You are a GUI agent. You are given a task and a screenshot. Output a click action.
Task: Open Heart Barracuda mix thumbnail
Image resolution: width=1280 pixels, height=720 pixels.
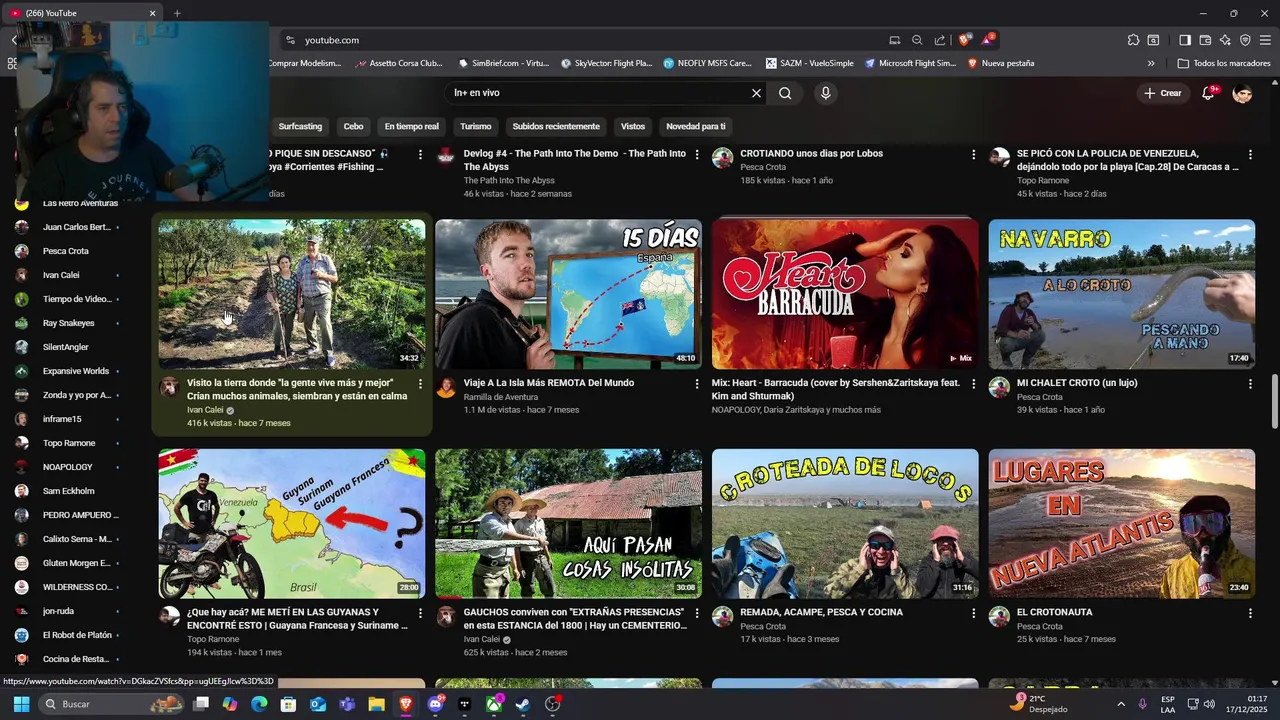click(x=845, y=294)
